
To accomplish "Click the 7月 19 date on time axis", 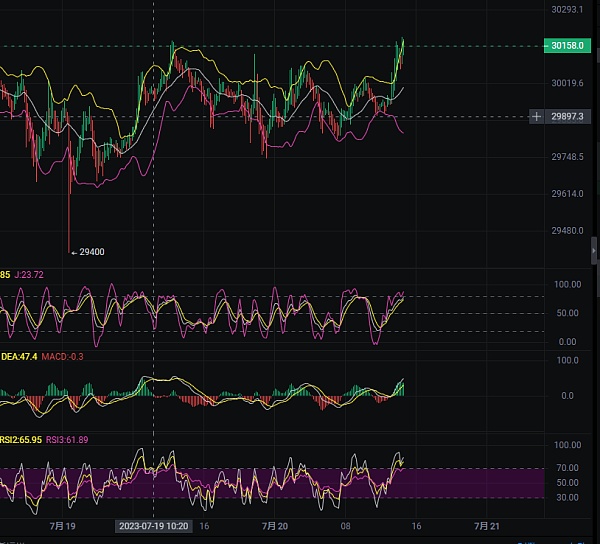I will pyautogui.click(x=62, y=525).
